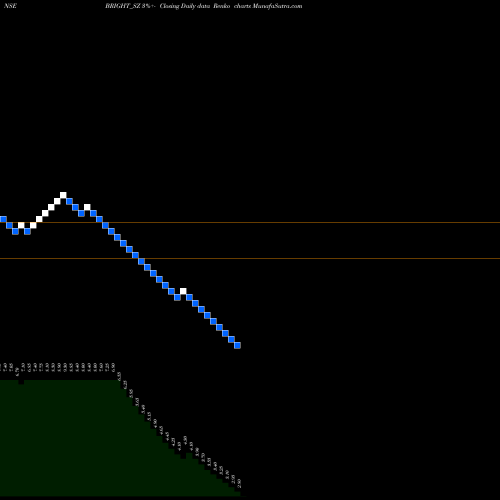Select the highest white Renko brick at the peak
This screenshot has height=500, width=500.
pos(63,195)
